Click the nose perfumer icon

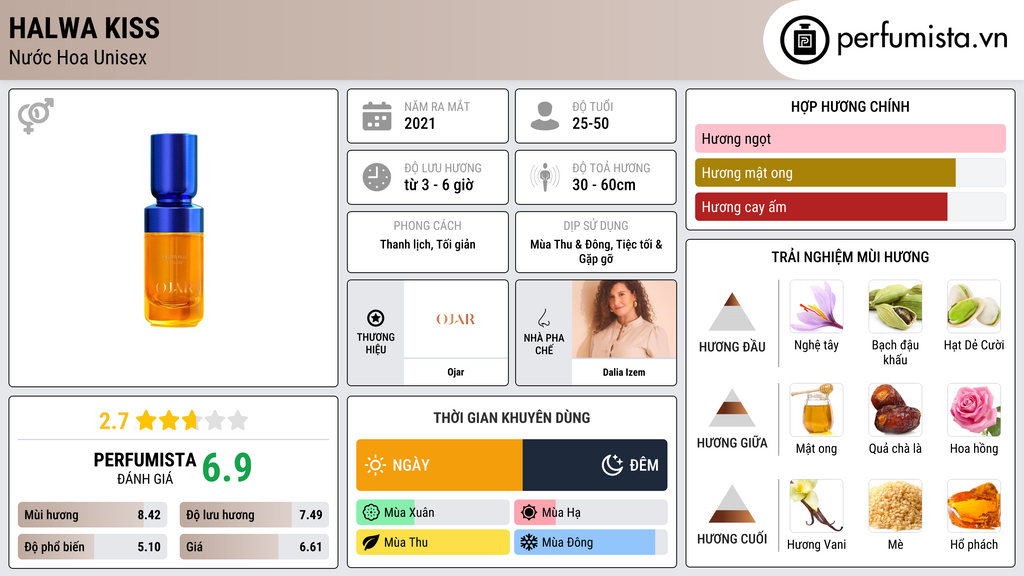coord(543,318)
